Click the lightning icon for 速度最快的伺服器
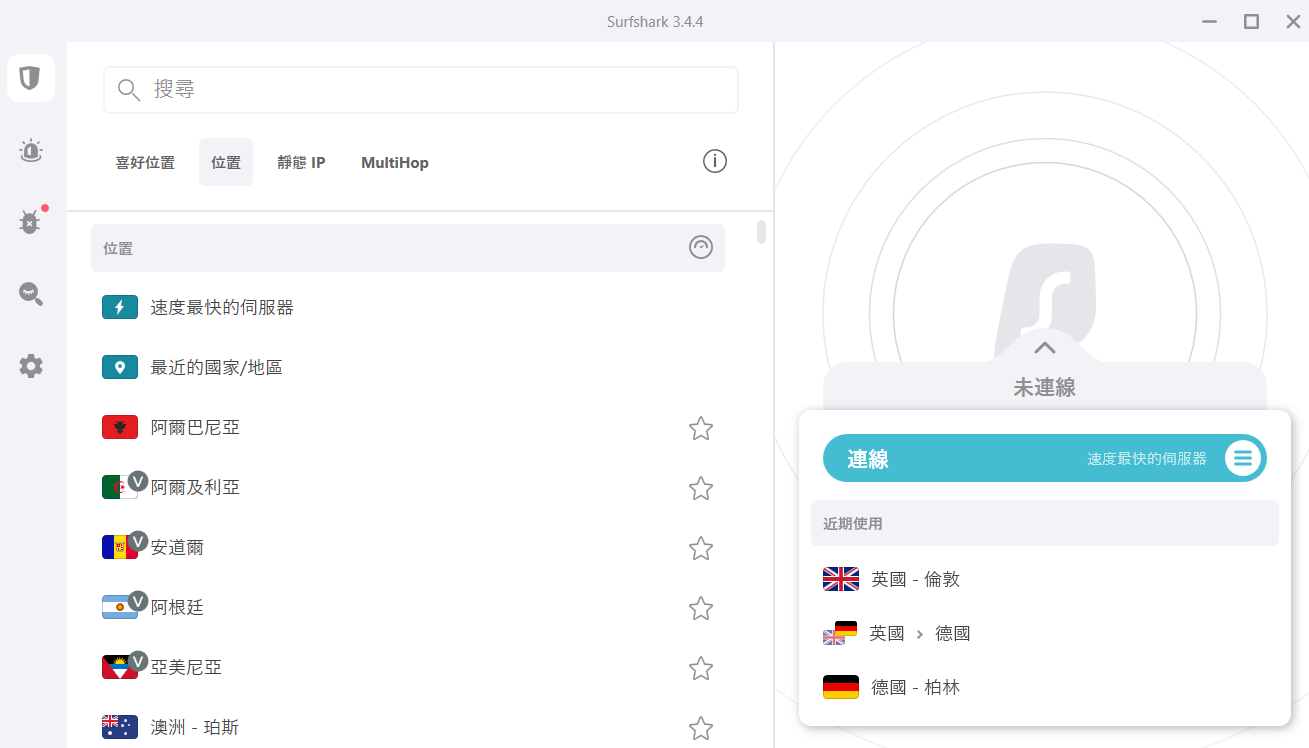The image size is (1309, 748). coord(120,308)
